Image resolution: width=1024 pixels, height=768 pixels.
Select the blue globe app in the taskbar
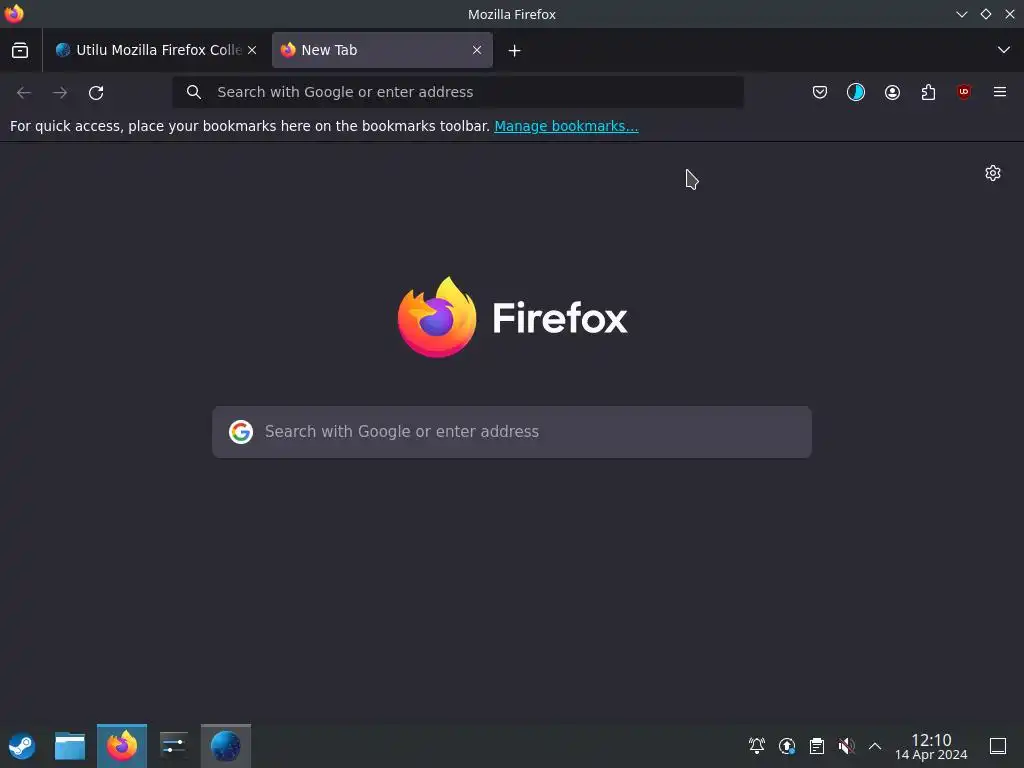pyautogui.click(x=226, y=746)
